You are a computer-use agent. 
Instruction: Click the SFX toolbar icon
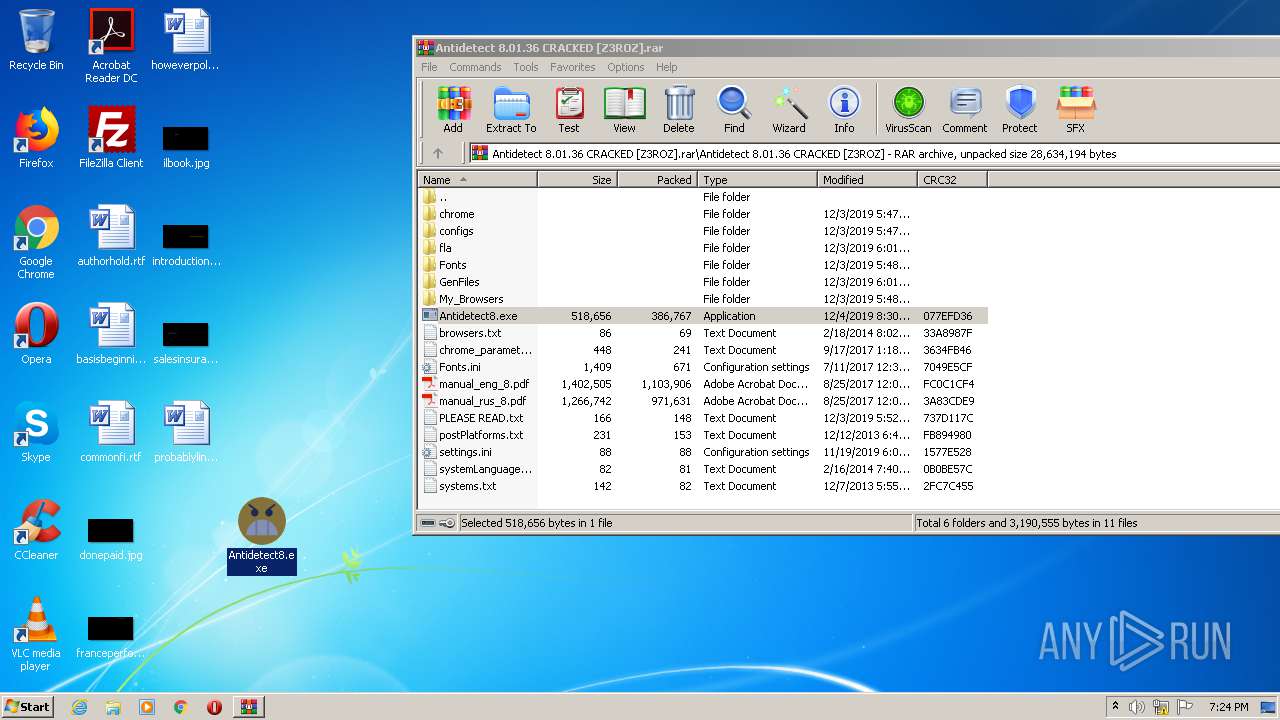[x=1076, y=110]
